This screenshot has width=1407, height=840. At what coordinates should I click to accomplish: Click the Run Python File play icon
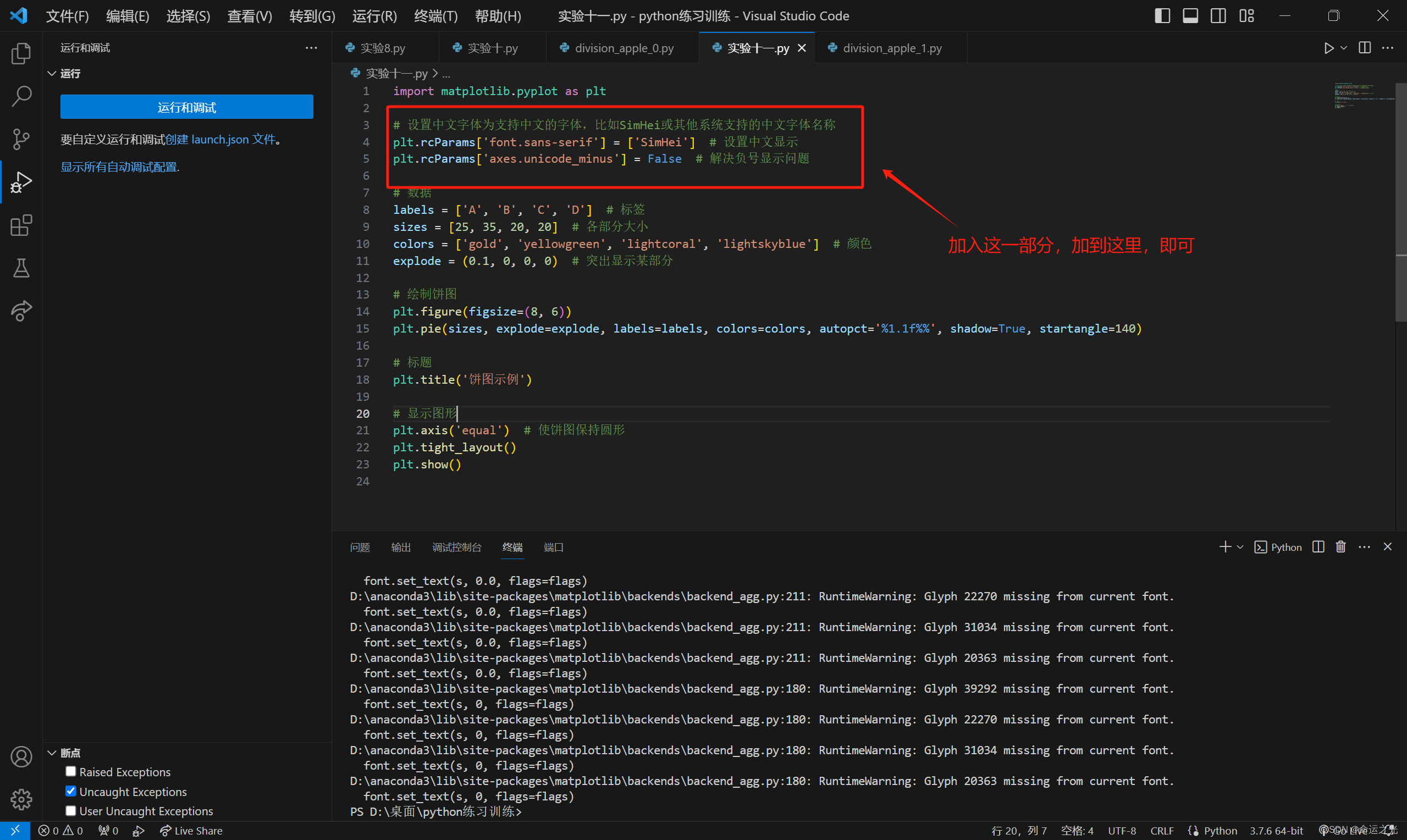click(x=1328, y=48)
